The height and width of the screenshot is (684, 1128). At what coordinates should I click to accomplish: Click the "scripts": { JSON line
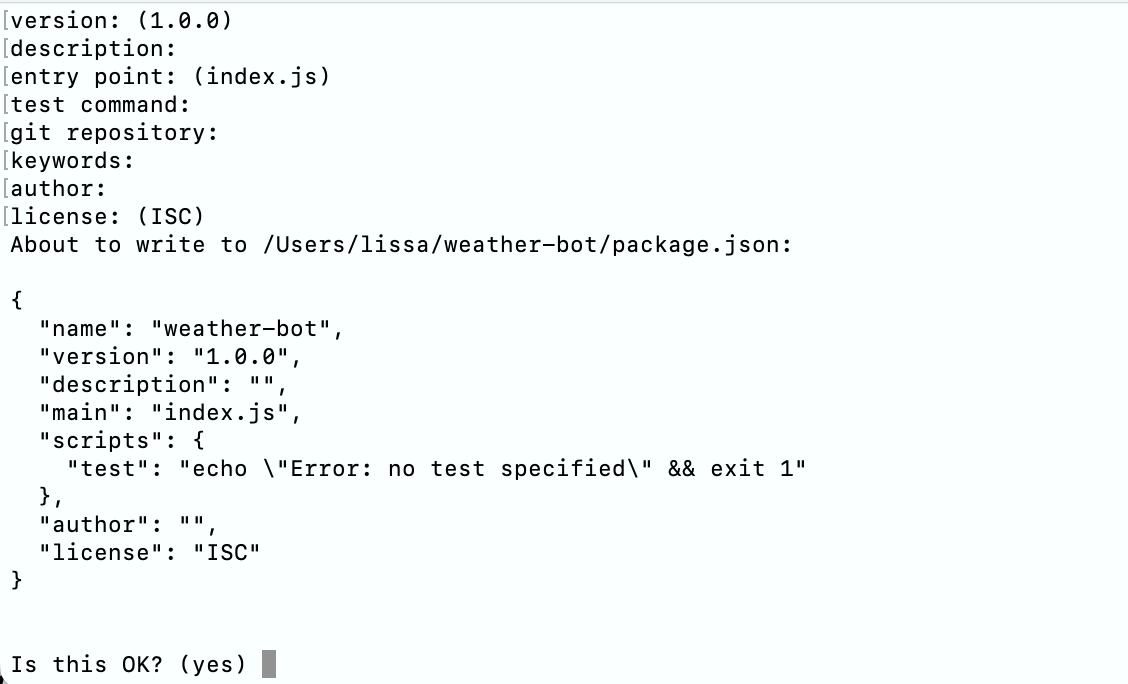point(121,440)
